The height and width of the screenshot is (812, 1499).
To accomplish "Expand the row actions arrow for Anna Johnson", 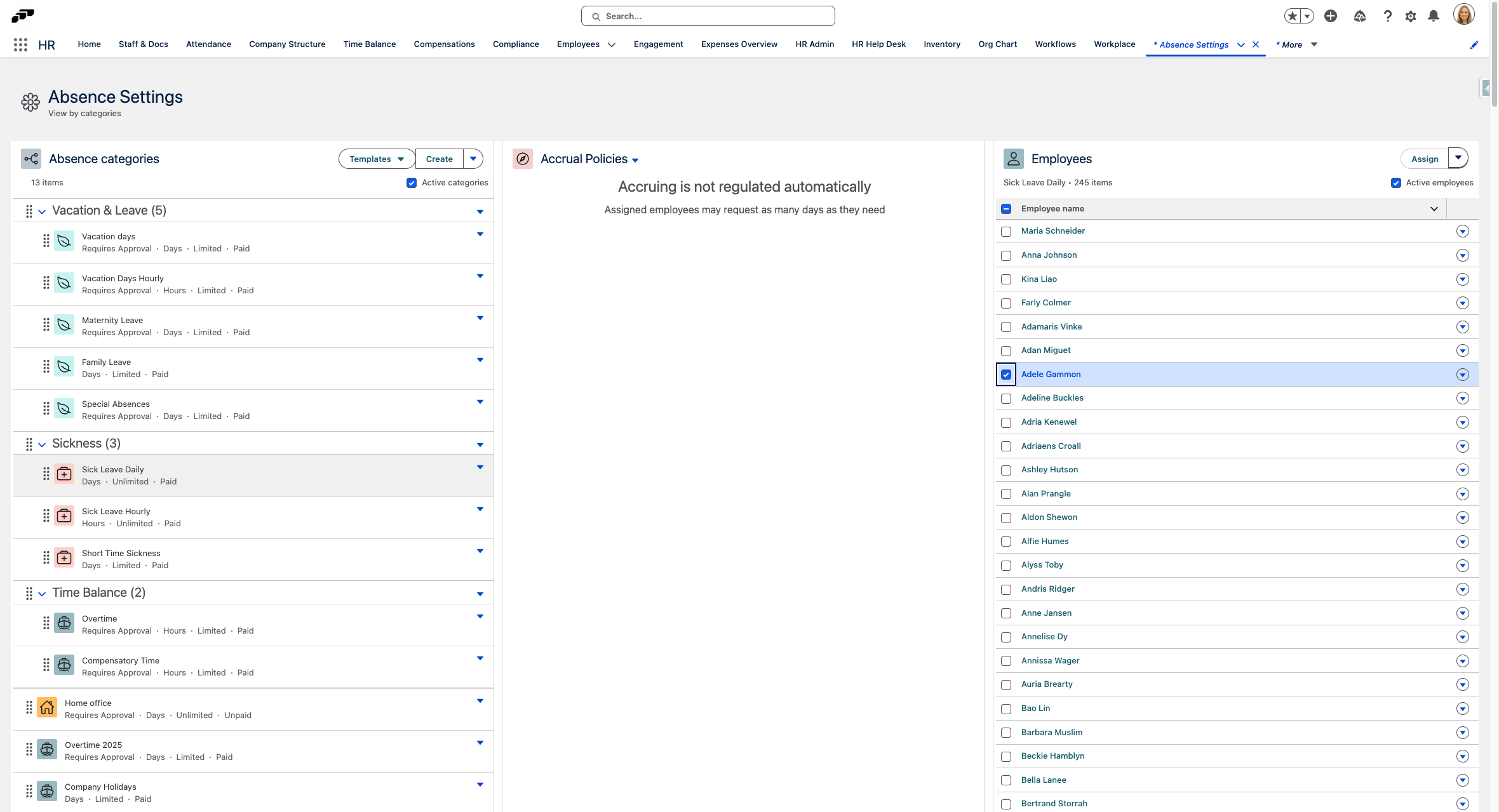I will click(x=1463, y=255).
